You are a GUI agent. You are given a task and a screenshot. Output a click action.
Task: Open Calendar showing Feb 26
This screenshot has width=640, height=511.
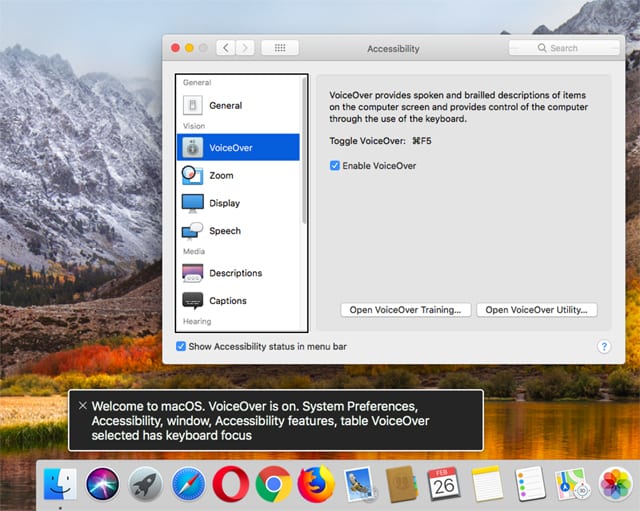click(444, 484)
